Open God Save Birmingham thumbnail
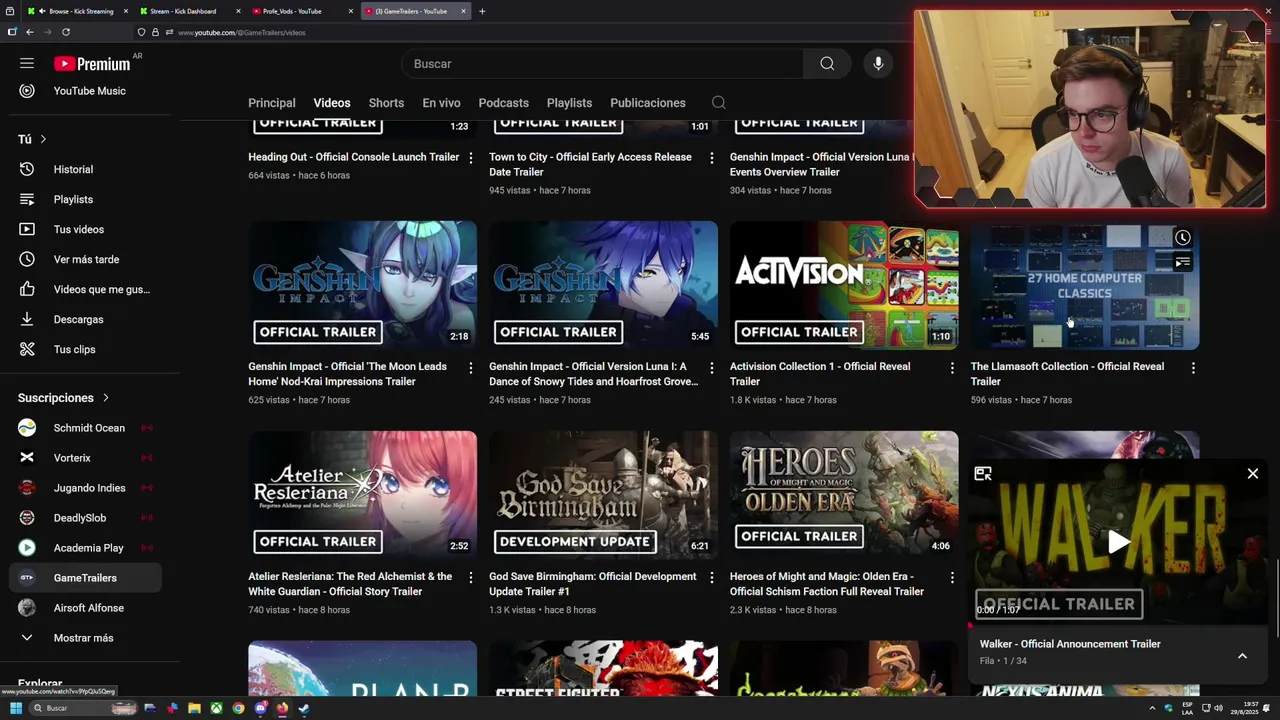The width and height of the screenshot is (1280, 720). (603, 495)
